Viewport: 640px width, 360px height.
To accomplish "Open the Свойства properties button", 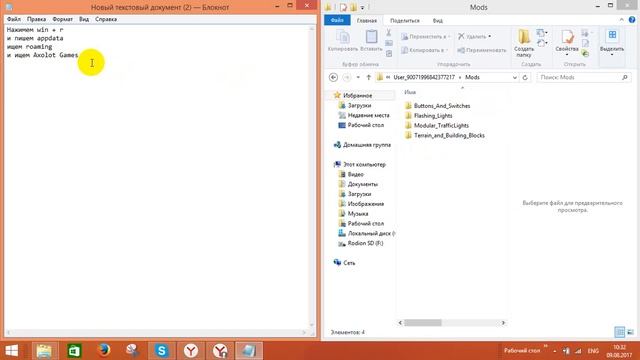I will (567, 43).
